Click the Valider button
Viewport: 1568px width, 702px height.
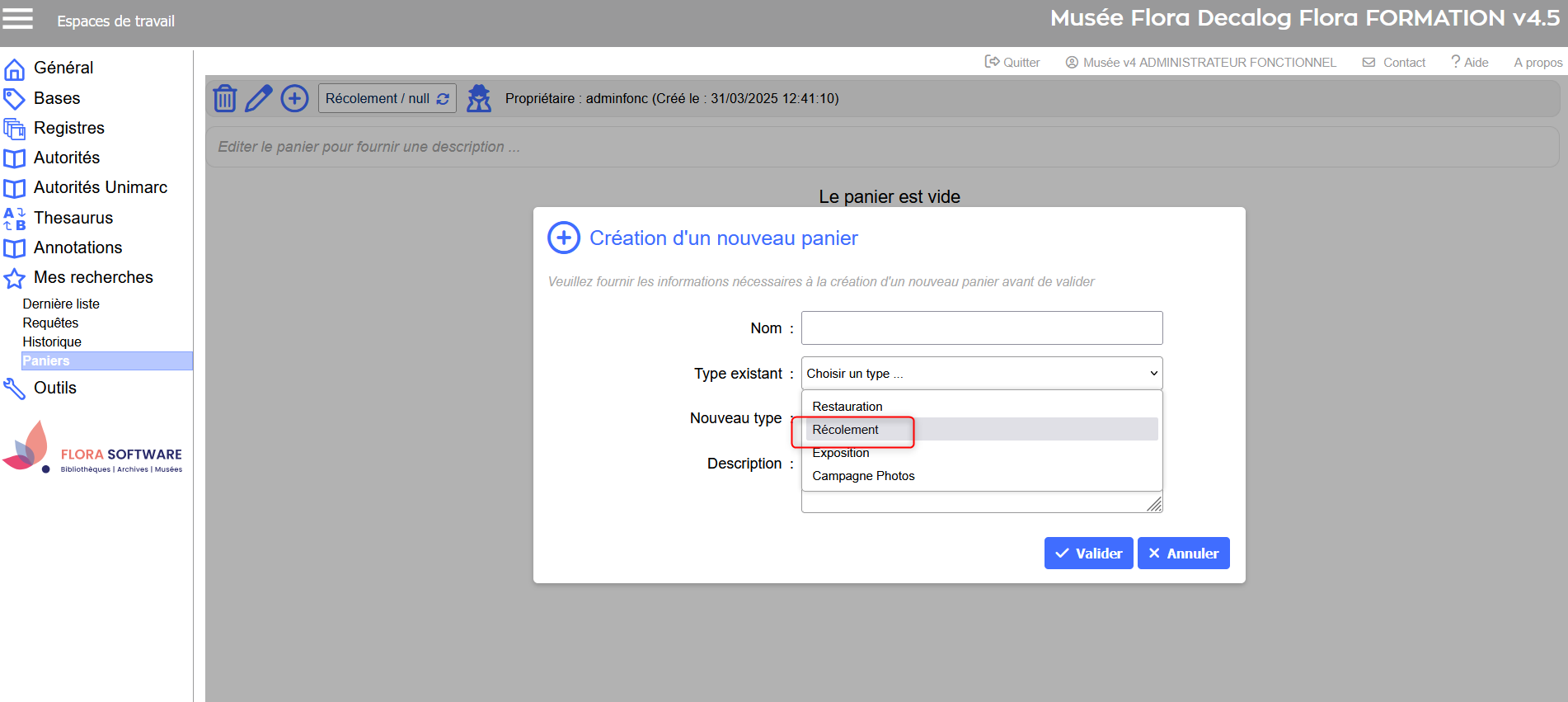click(x=1088, y=554)
